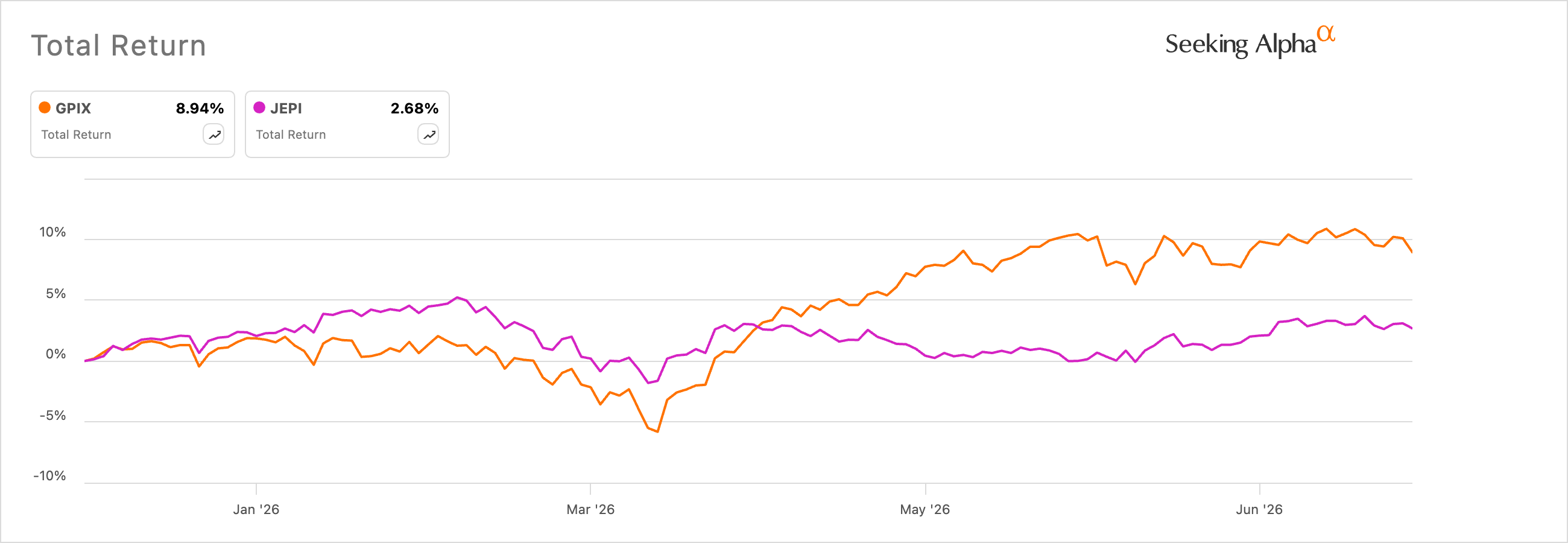Click the GPIX 8.94% return value
The height and width of the screenshot is (543, 1568).
point(200,109)
